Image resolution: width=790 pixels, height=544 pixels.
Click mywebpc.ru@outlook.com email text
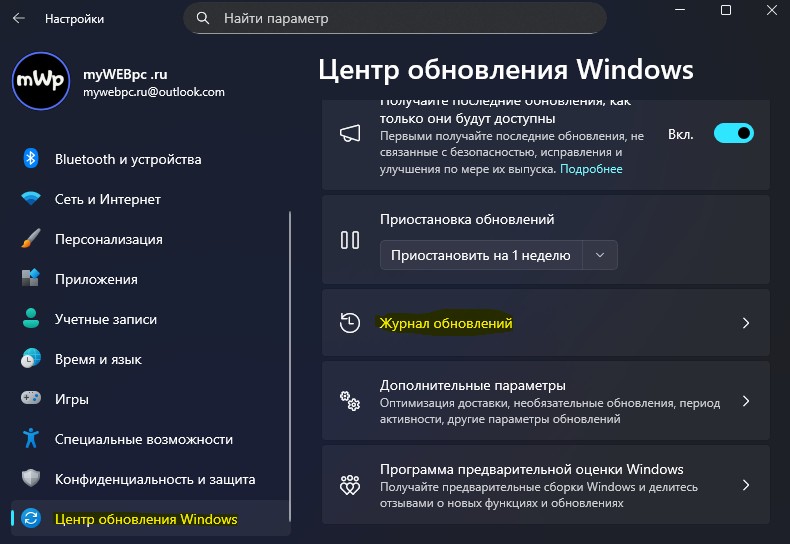click(x=154, y=92)
